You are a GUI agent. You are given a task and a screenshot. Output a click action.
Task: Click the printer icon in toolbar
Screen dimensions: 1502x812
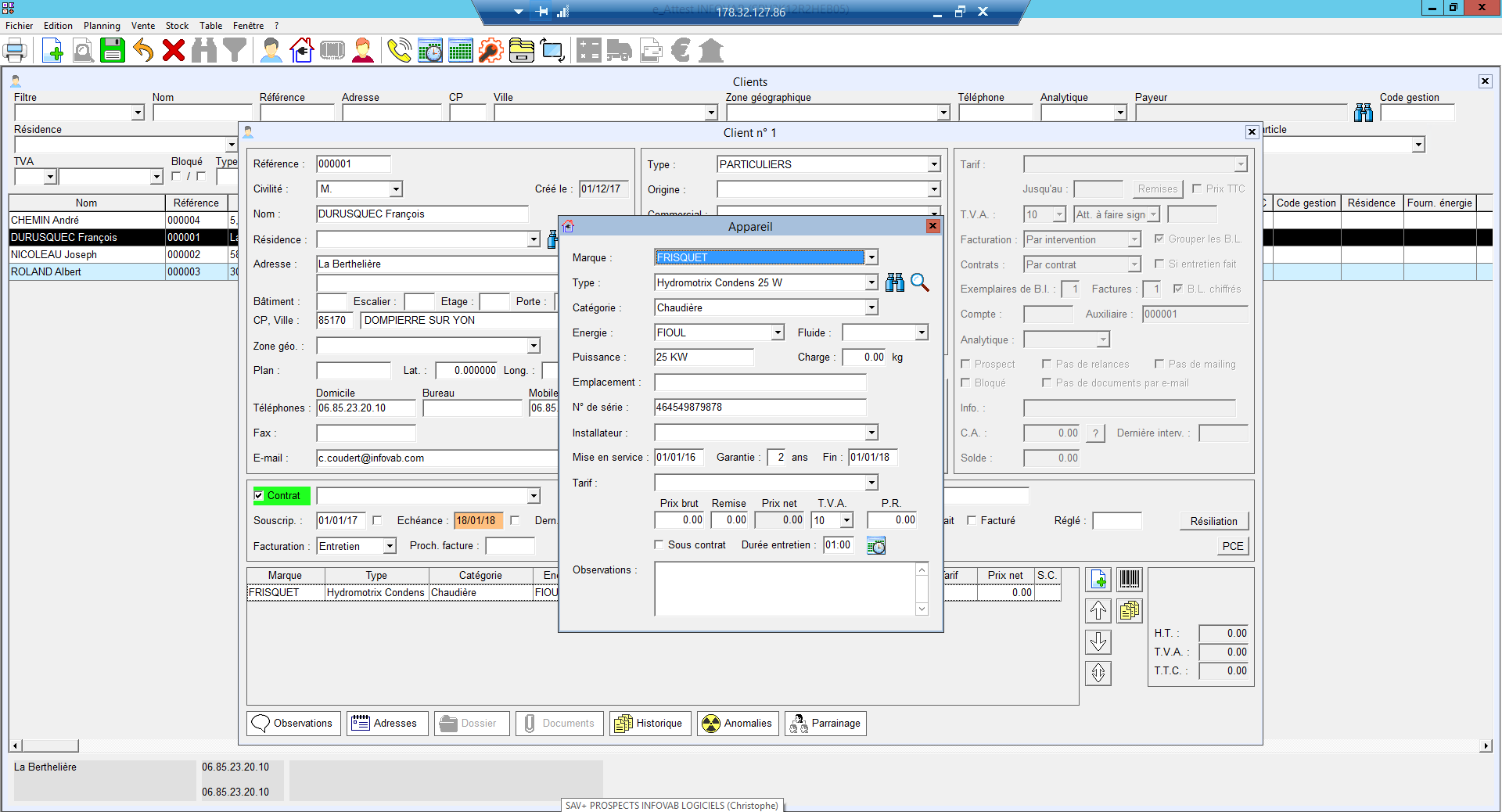click(x=15, y=51)
